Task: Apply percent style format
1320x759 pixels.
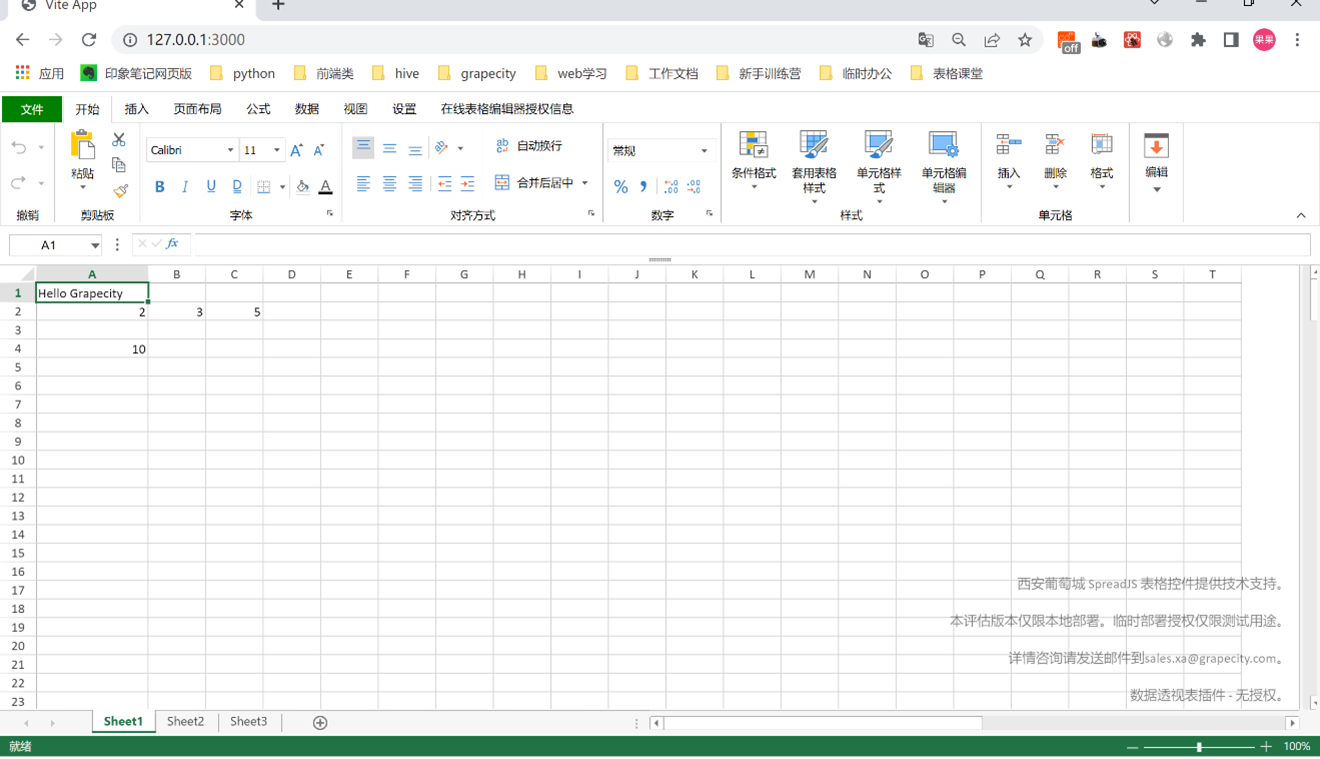Action: coord(621,187)
